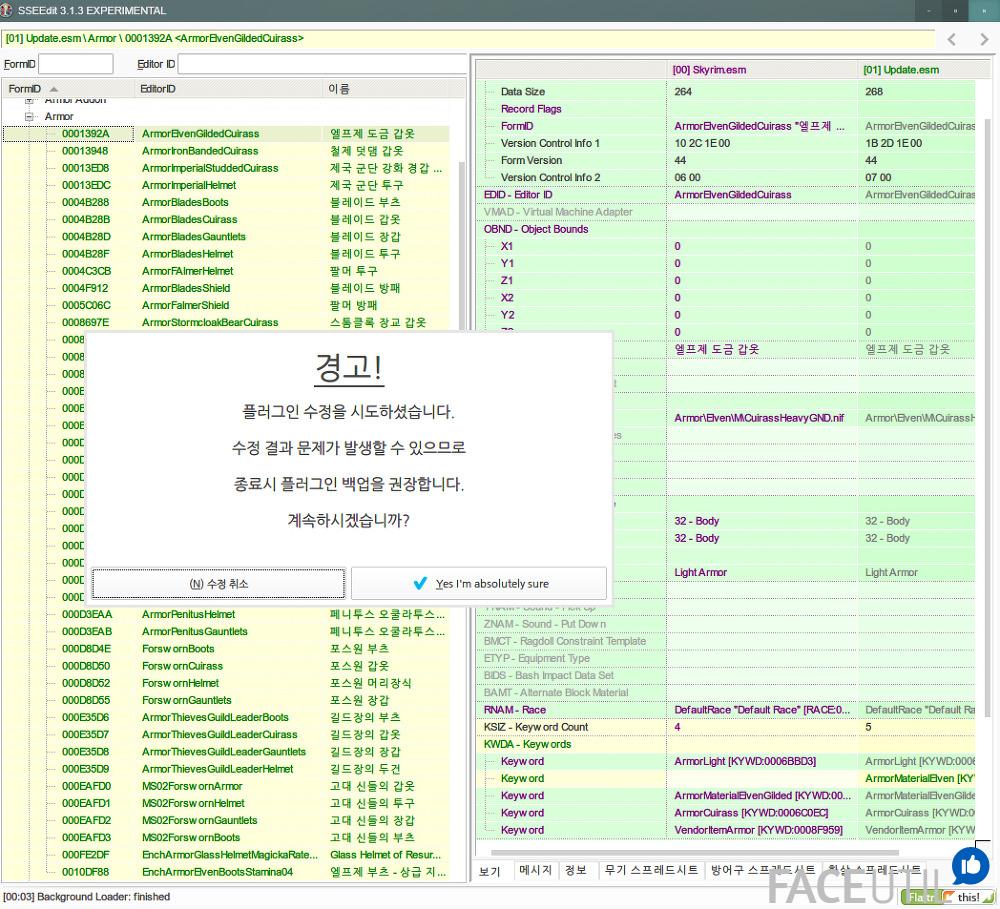The image size is (1000, 909).
Task: Click the [01] Update.esm column header
Action: pos(901,70)
